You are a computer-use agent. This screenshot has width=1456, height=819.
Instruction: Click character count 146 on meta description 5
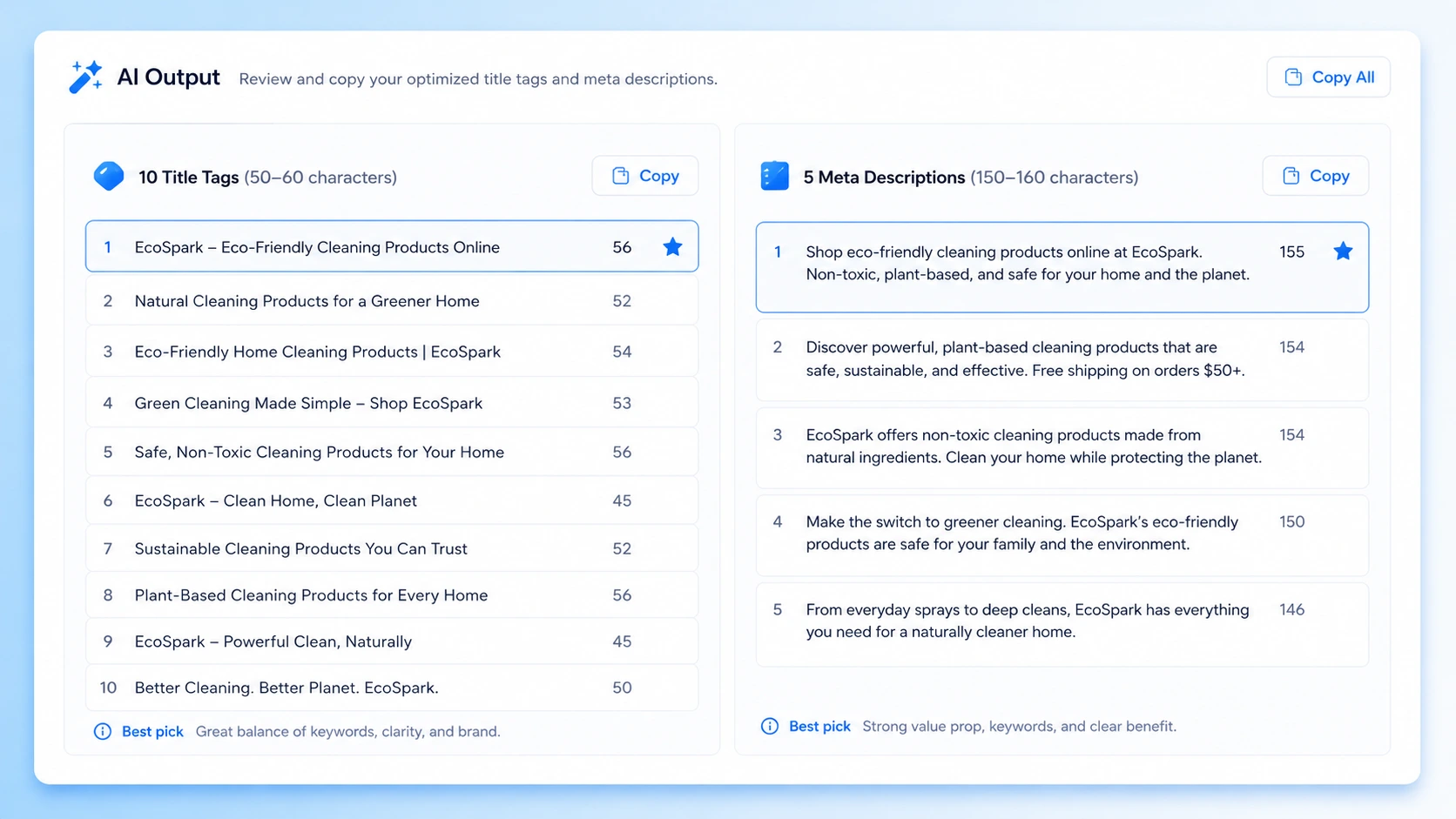point(1291,609)
